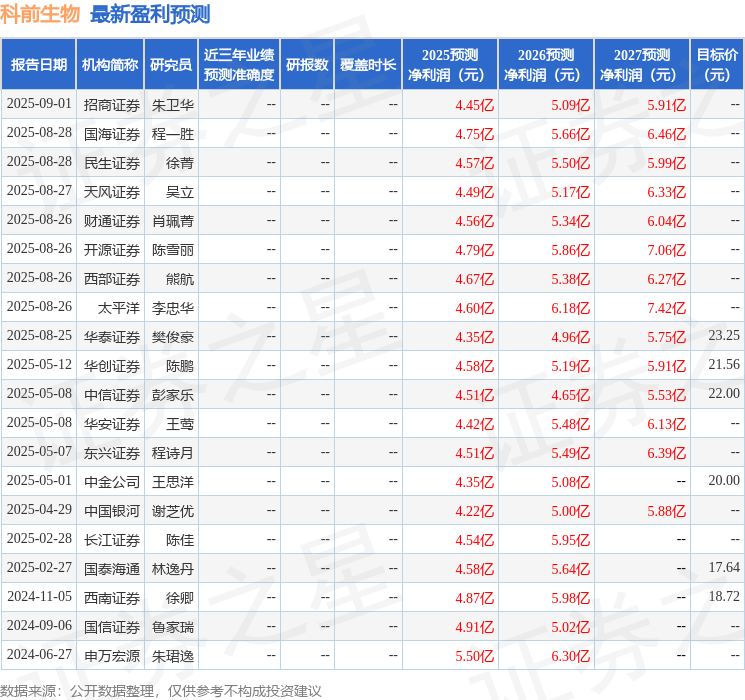
Task: Click the target price 20.00
Action: [x=724, y=480]
